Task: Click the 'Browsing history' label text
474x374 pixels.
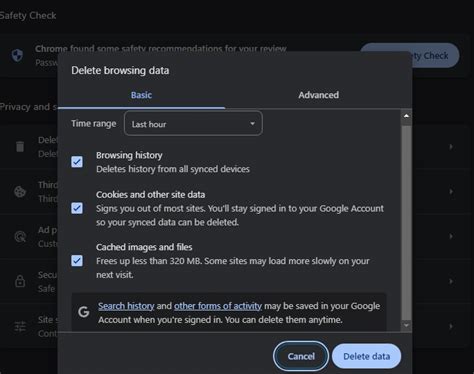Action: point(129,155)
